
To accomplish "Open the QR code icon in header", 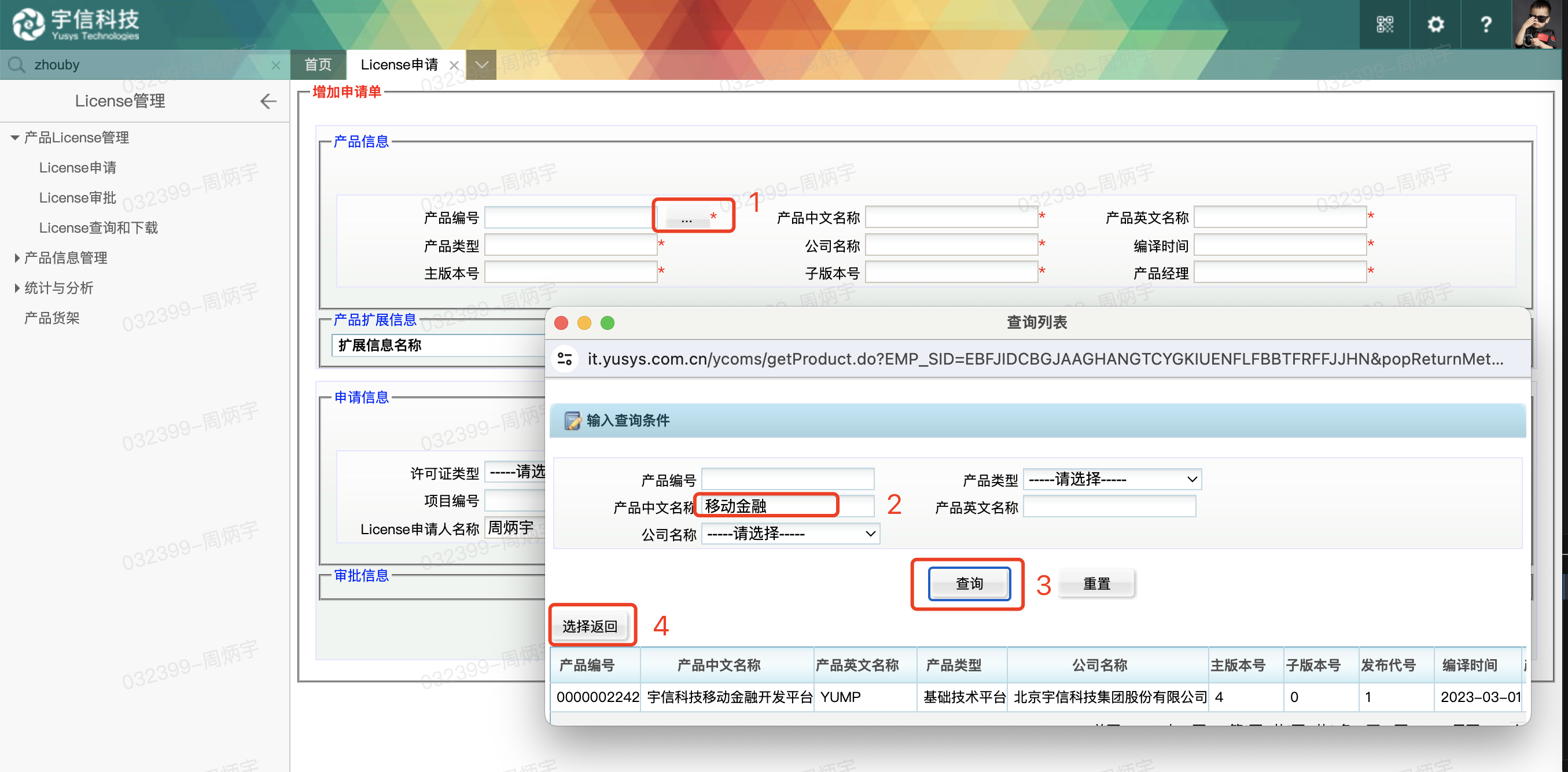I will [x=1384, y=24].
